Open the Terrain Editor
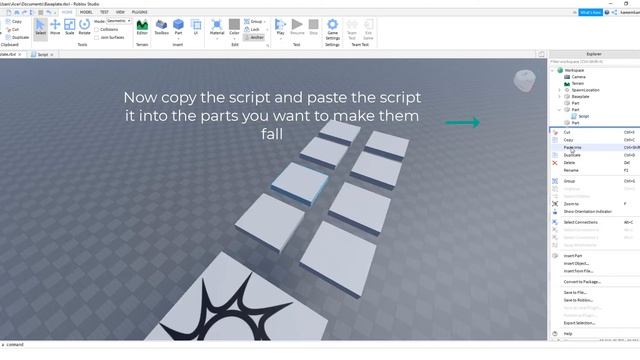Image resolution: width=640 pixels, height=360 pixels. [x=142, y=27]
